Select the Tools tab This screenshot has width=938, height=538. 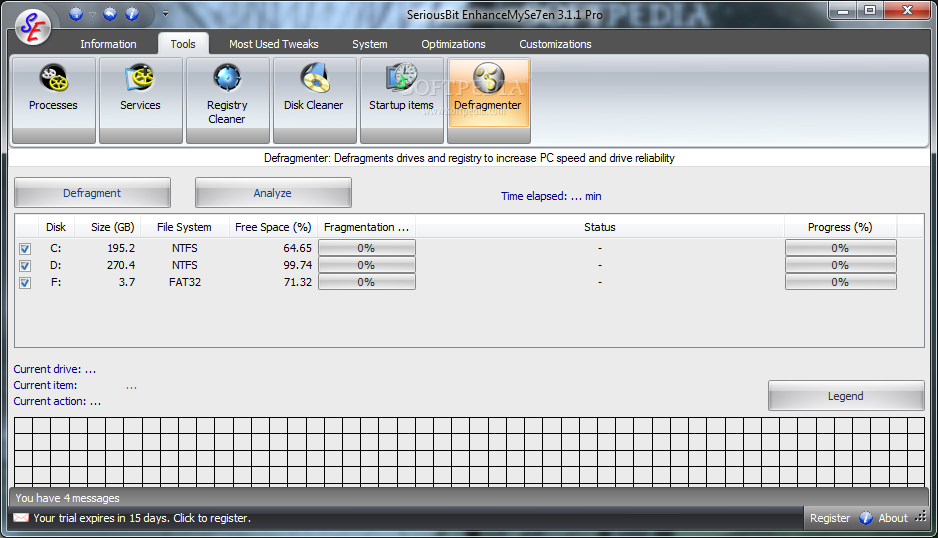pyautogui.click(x=183, y=44)
